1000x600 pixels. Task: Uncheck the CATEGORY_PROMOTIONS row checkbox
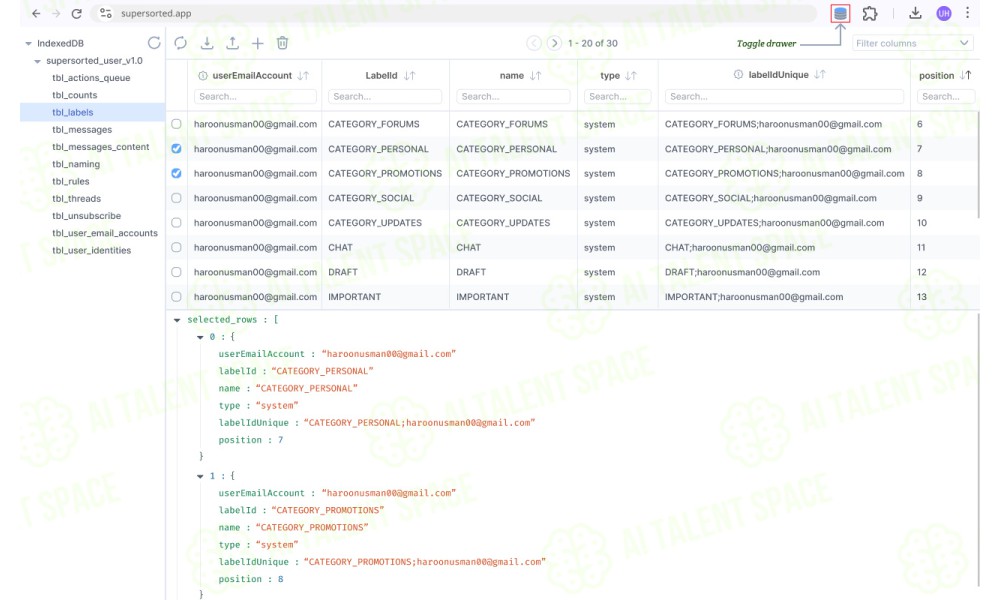click(176, 173)
